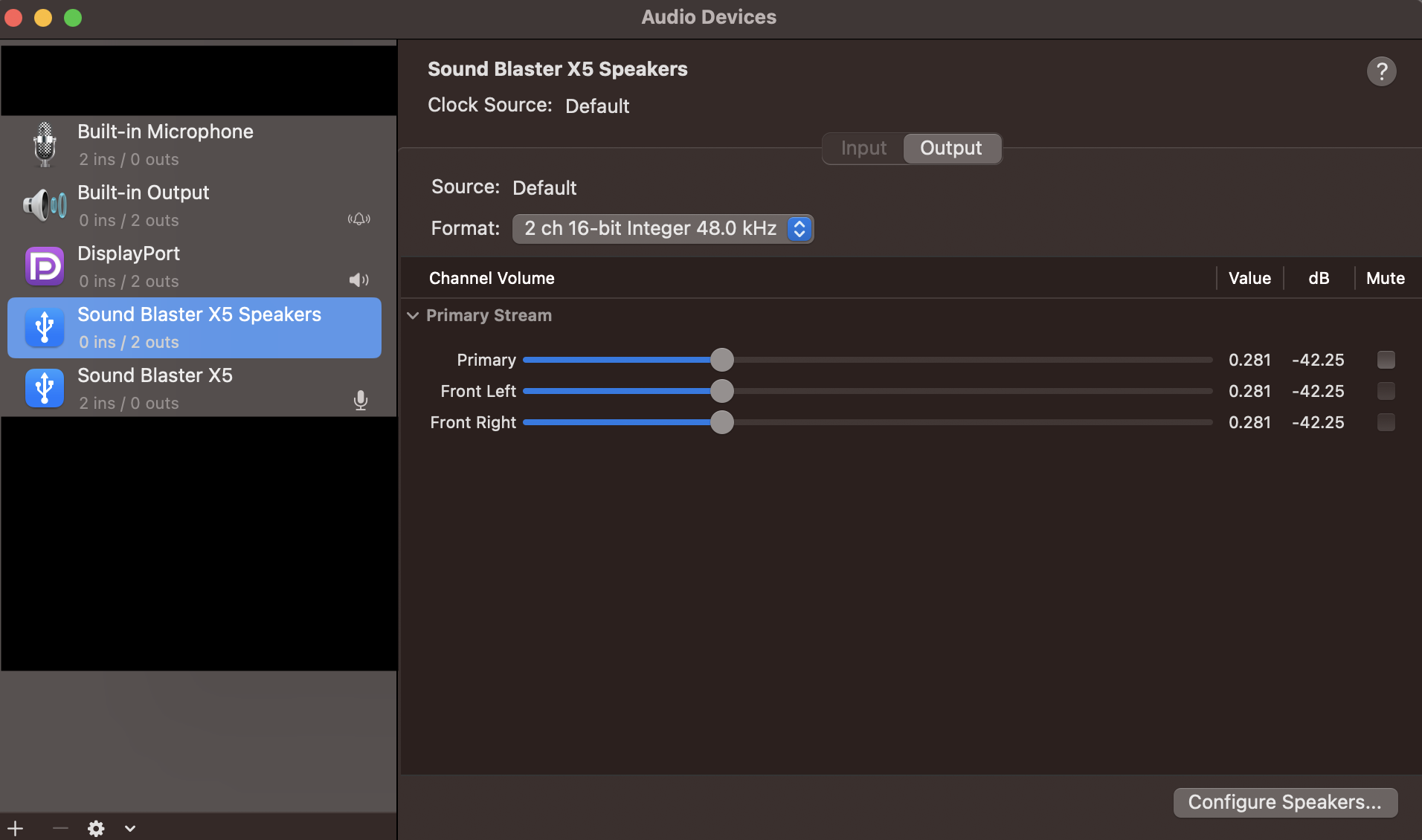Screen dimensions: 1422x840
Task: Click the Value column header
Action: pos(1249,278)
